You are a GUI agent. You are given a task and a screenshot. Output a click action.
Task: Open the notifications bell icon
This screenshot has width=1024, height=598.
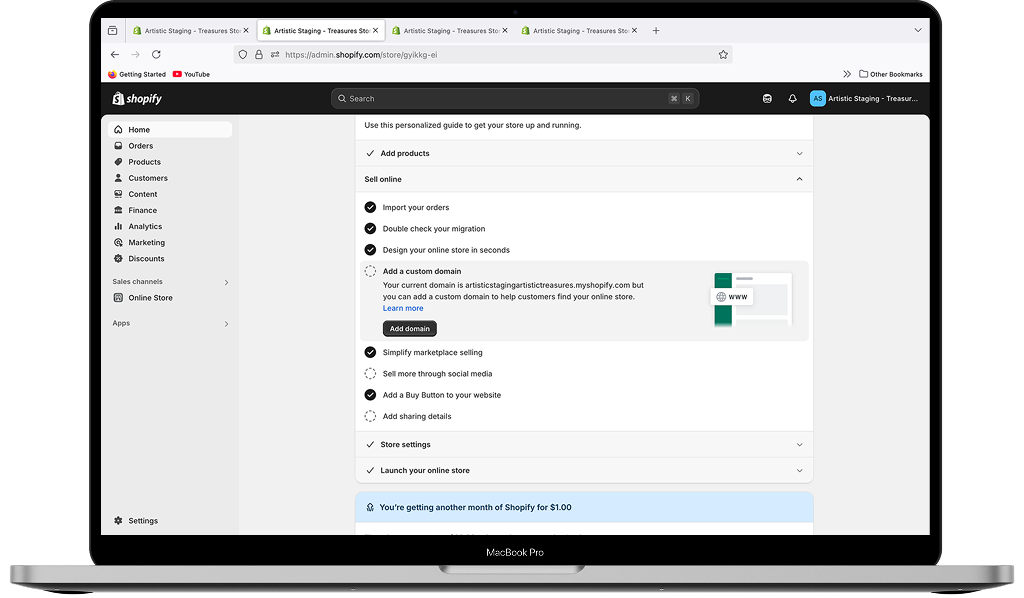[x=792, y=99]
